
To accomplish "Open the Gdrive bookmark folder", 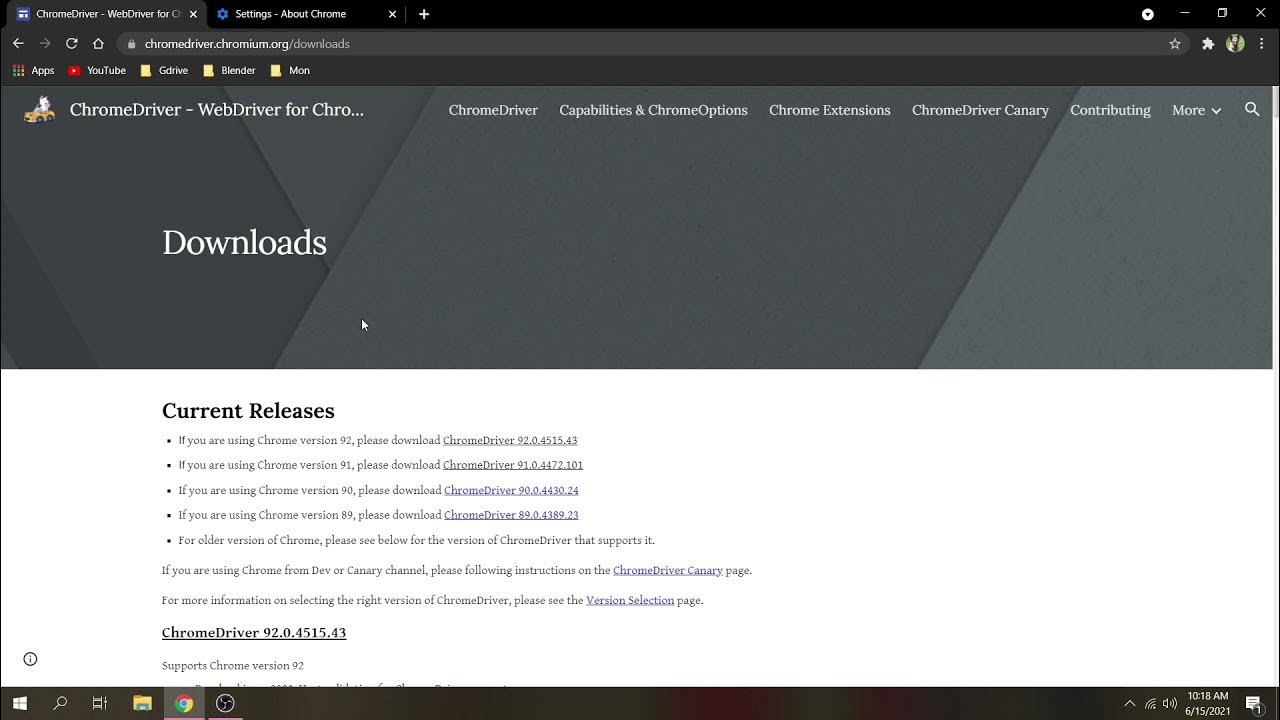I will 164,71.
